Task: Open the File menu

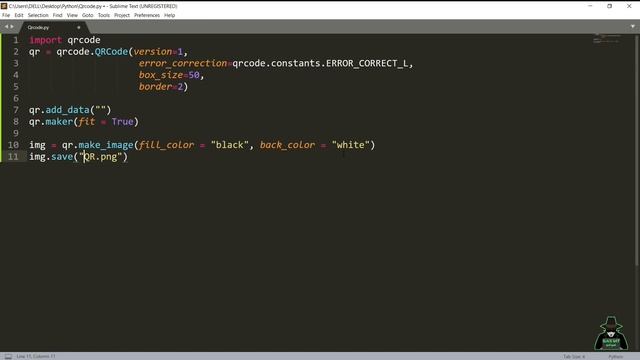Action: 6,15
